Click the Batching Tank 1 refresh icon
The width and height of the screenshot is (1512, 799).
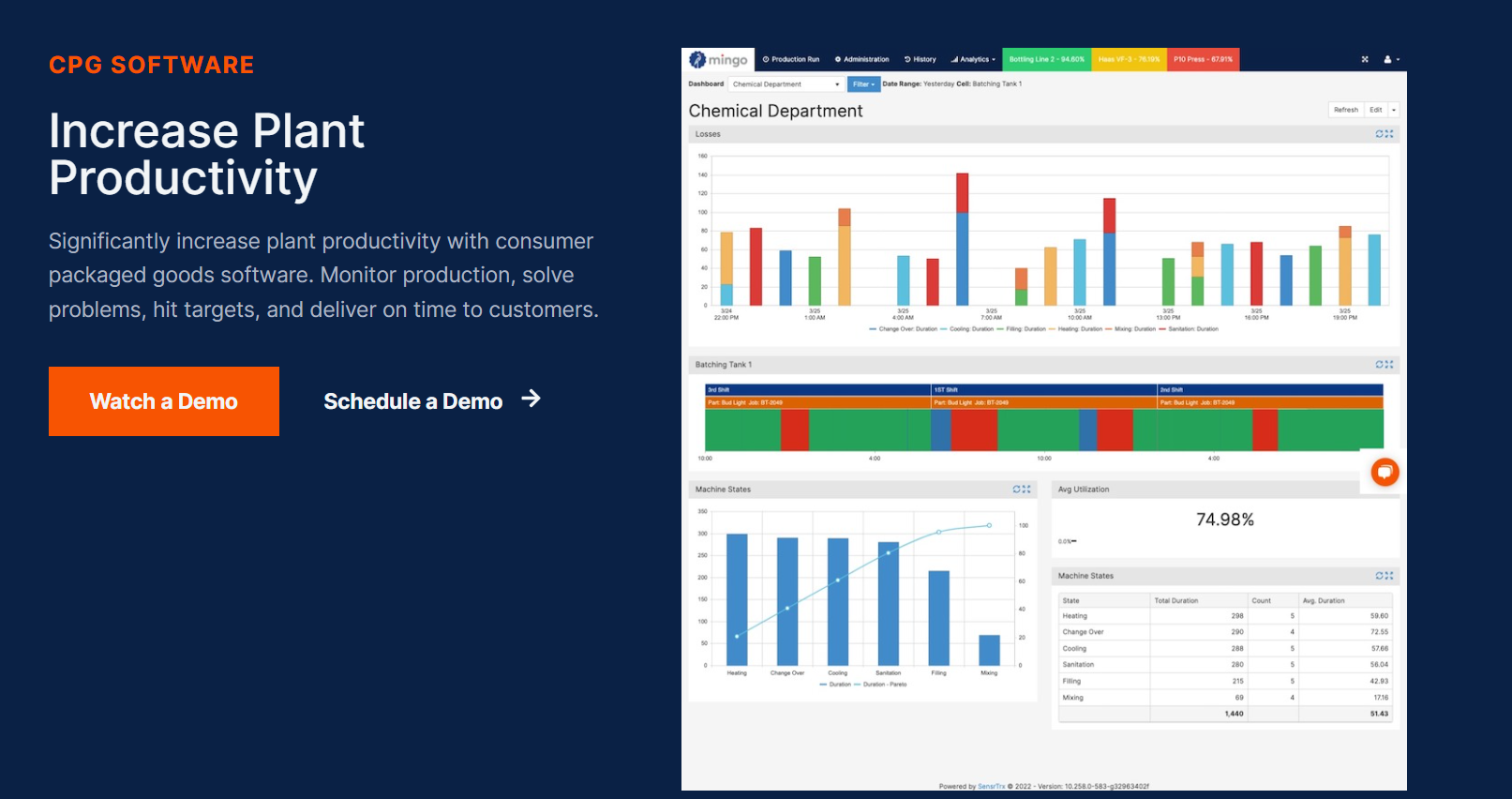pyautogui.click(x=1380, y=365)
